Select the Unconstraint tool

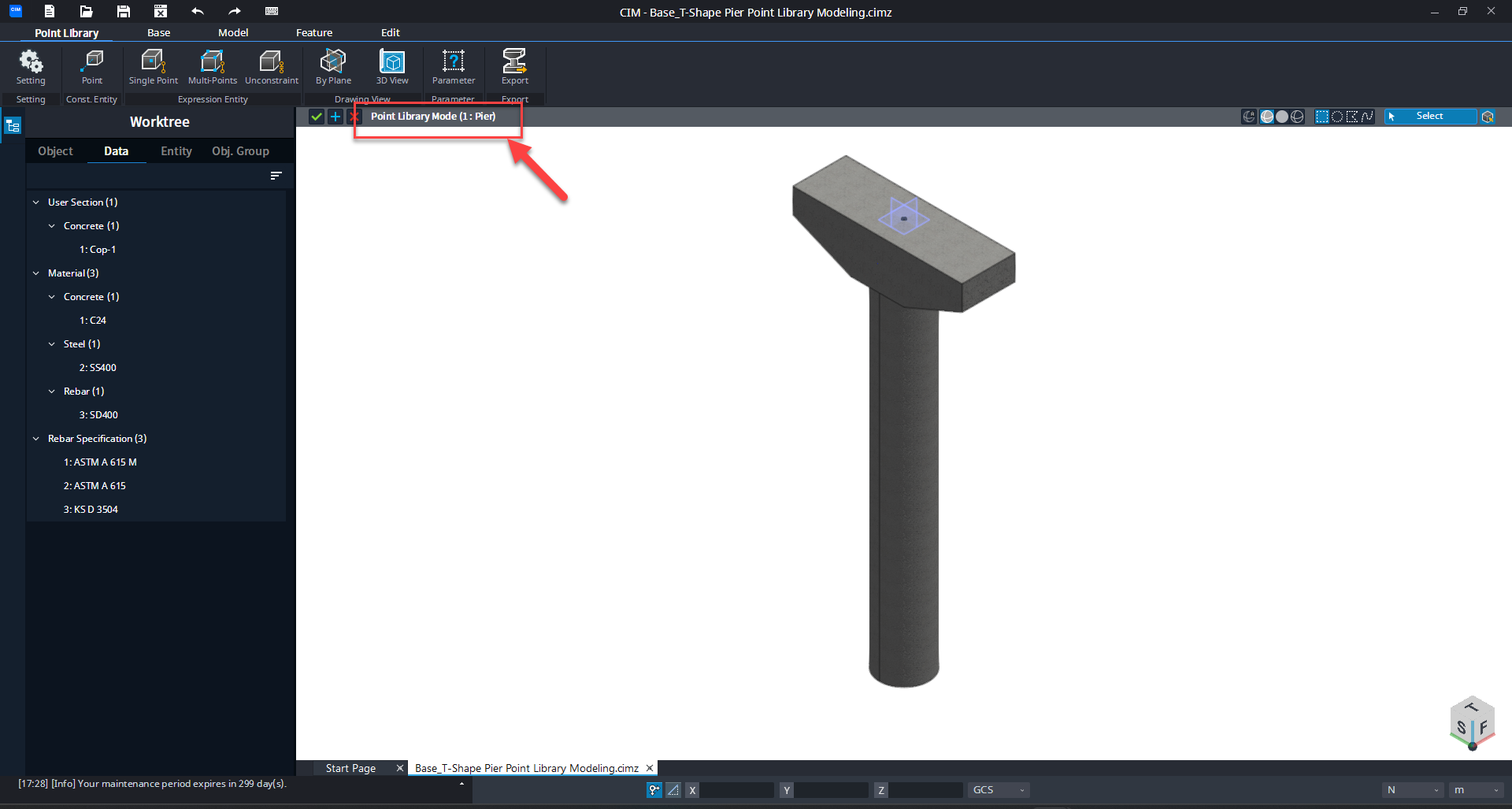pos(272,67)
